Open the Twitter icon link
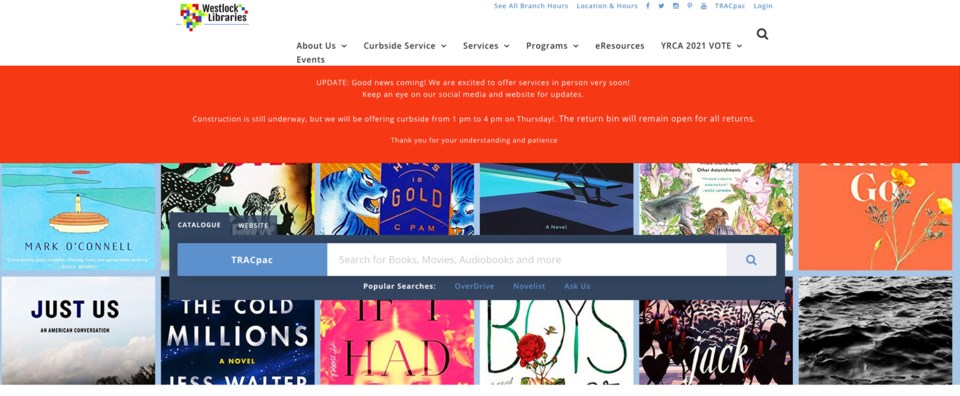Image resolution: width=960 pixels, height=396 pixels. click(x=661, y=6)
